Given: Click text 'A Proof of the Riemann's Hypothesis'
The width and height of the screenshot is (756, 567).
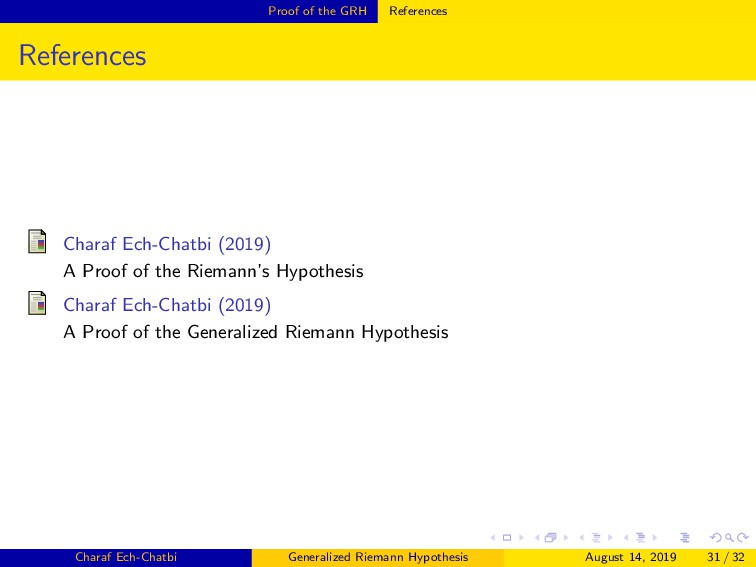Looking at the screenshot, I should click(x=213, y=271).
